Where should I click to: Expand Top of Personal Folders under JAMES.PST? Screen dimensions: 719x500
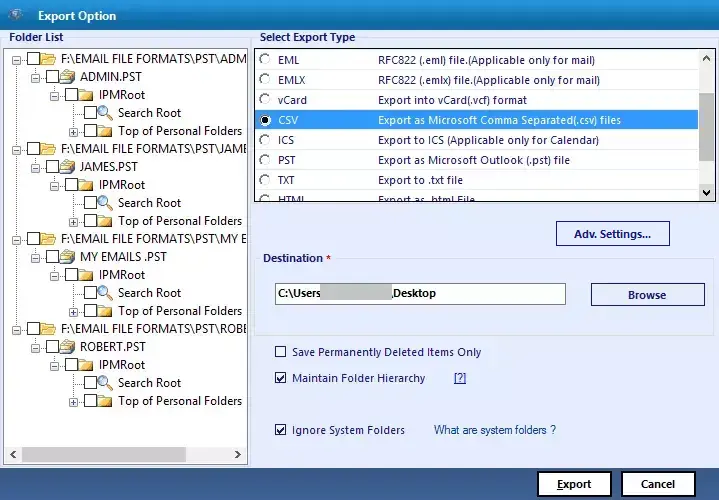pos(73,222)
